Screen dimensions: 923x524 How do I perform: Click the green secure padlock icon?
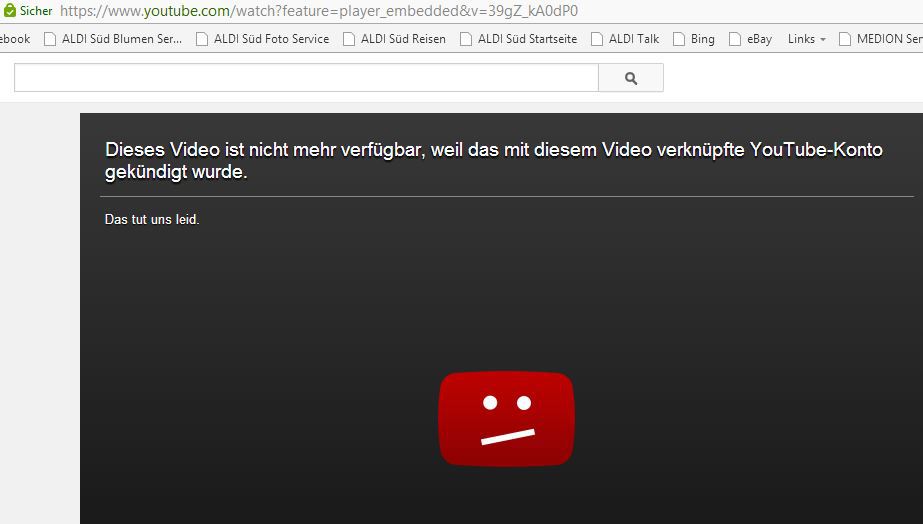[9, 10]
